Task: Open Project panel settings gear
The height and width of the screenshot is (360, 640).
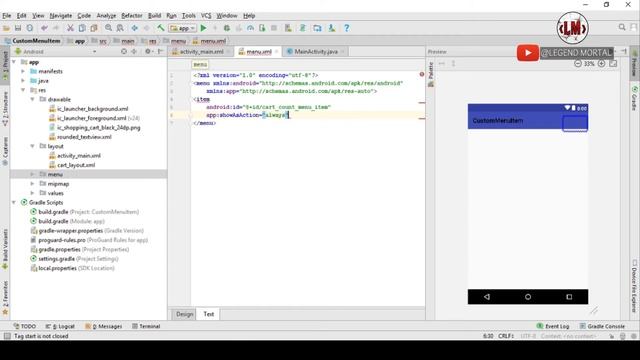Action: 148,51
